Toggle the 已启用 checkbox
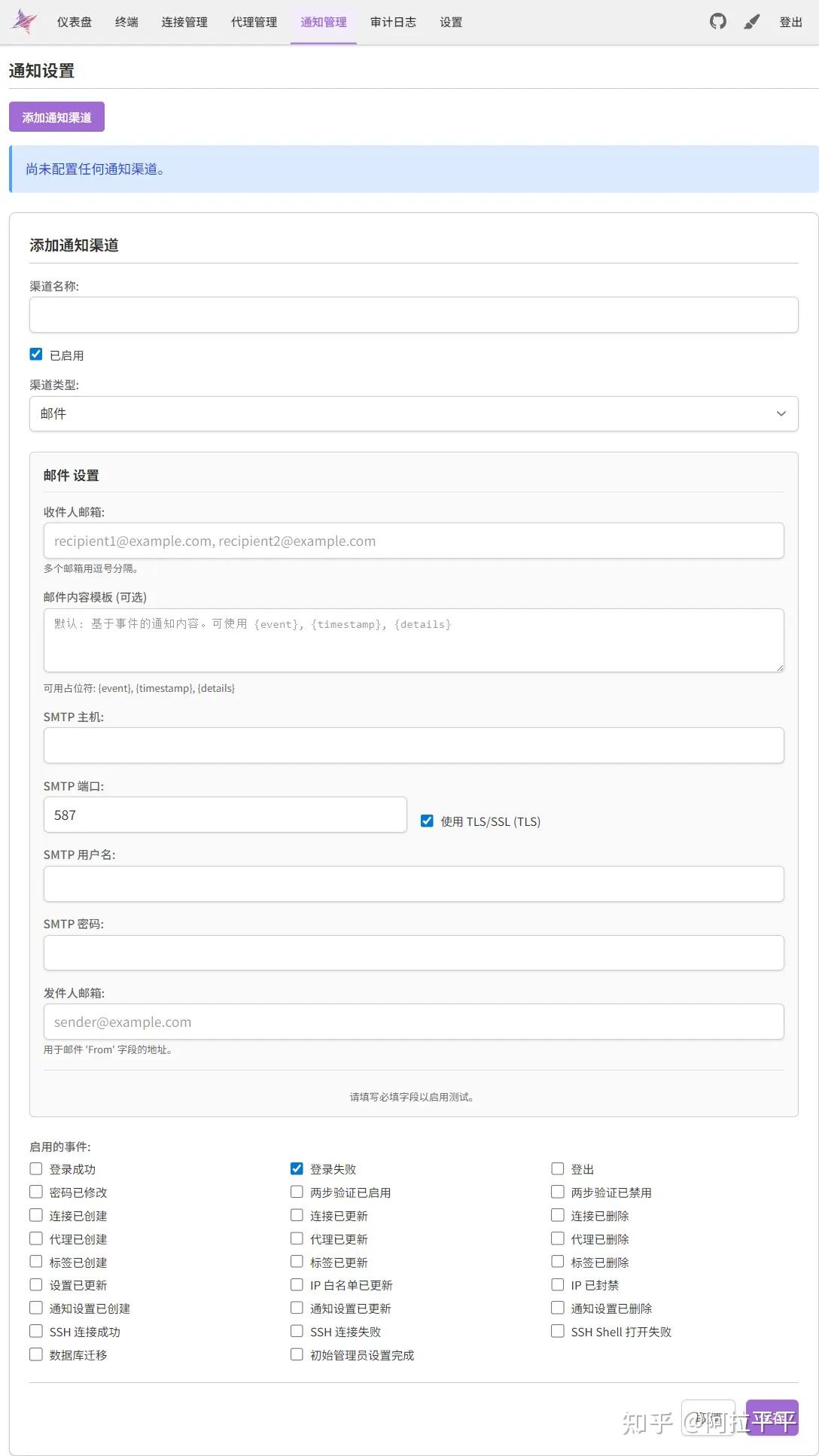 coord(36,354)
